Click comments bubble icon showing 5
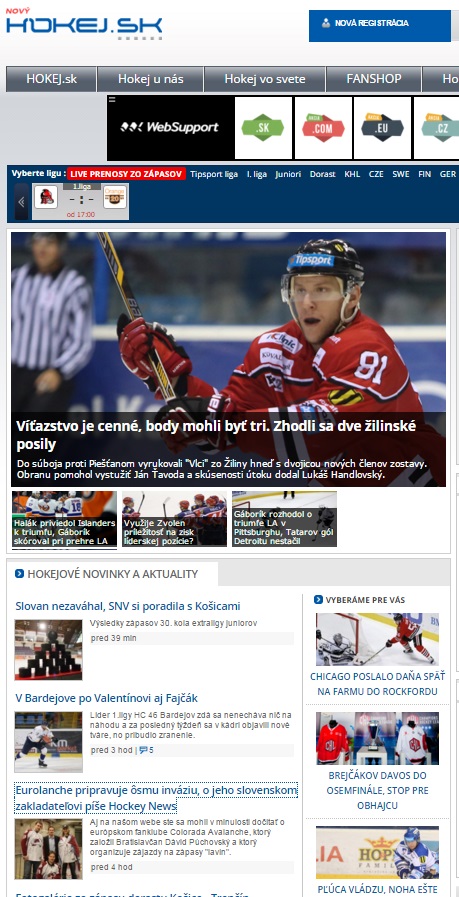The height and width of the screenshot is (897, 459). (x=143, y=749)
